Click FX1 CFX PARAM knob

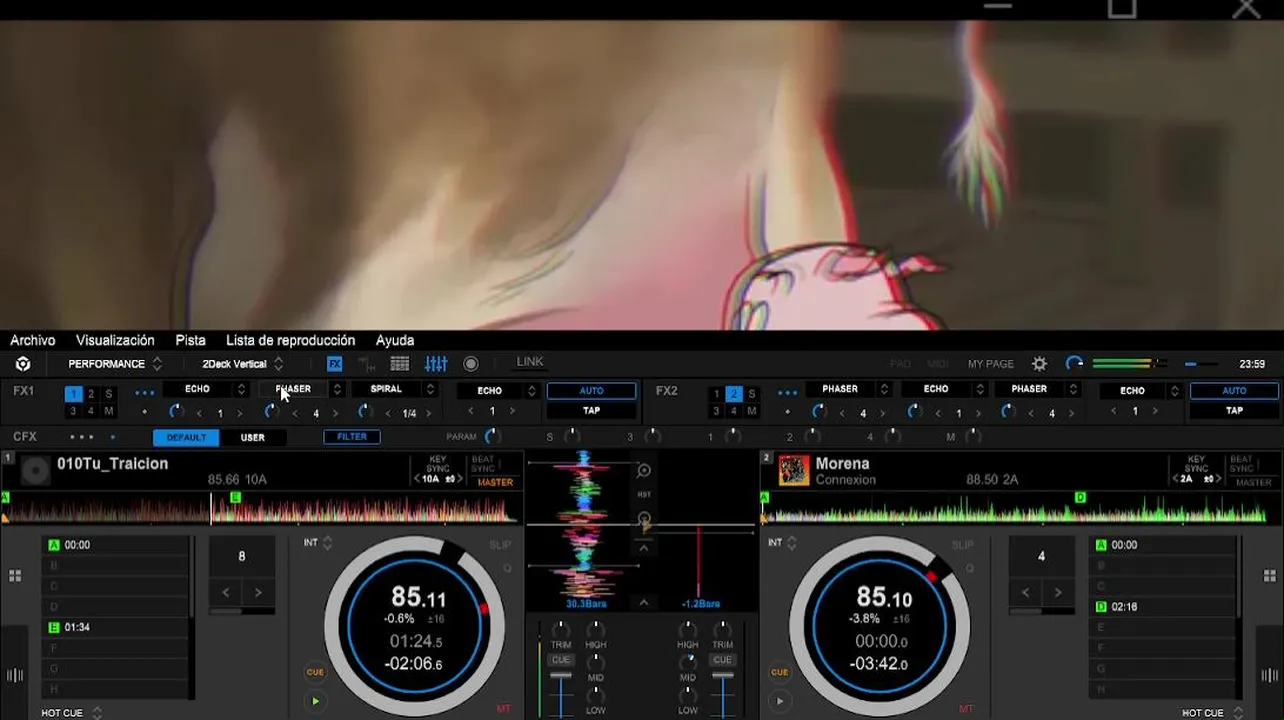[x=492, y=437]
